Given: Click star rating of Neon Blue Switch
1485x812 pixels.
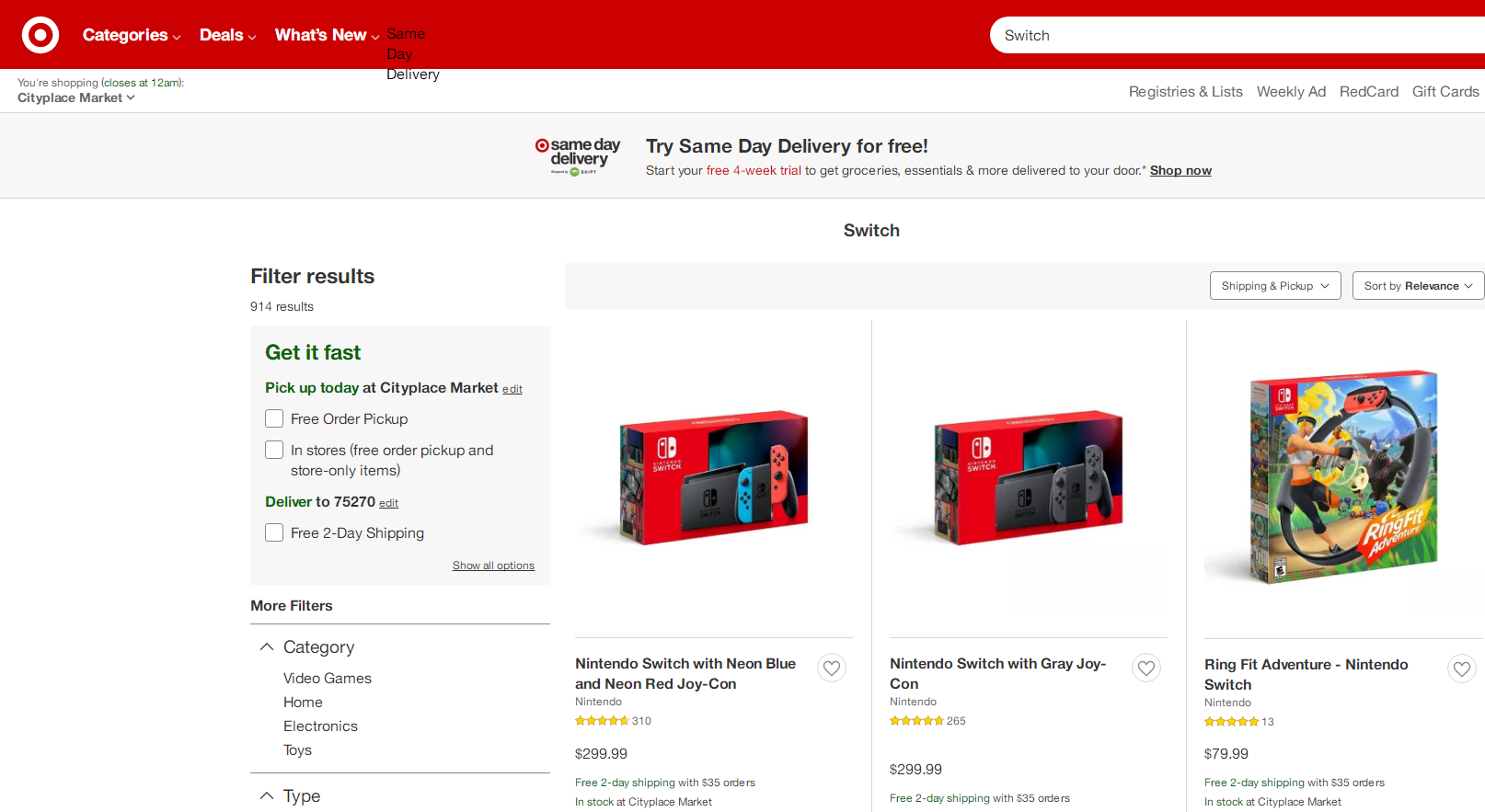Looking at the screenshot, I should [602, 721].
